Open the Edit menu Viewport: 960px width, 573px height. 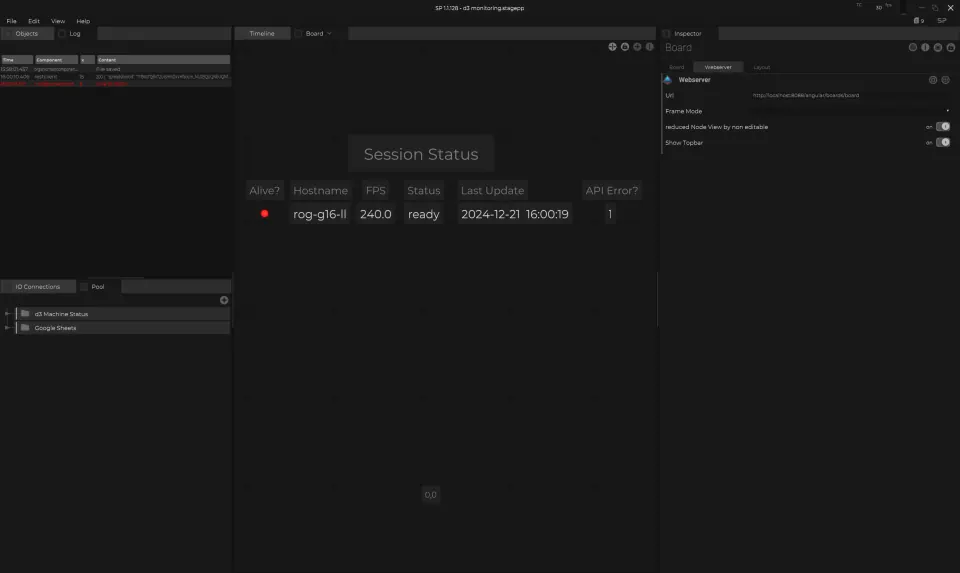[34, 21]
